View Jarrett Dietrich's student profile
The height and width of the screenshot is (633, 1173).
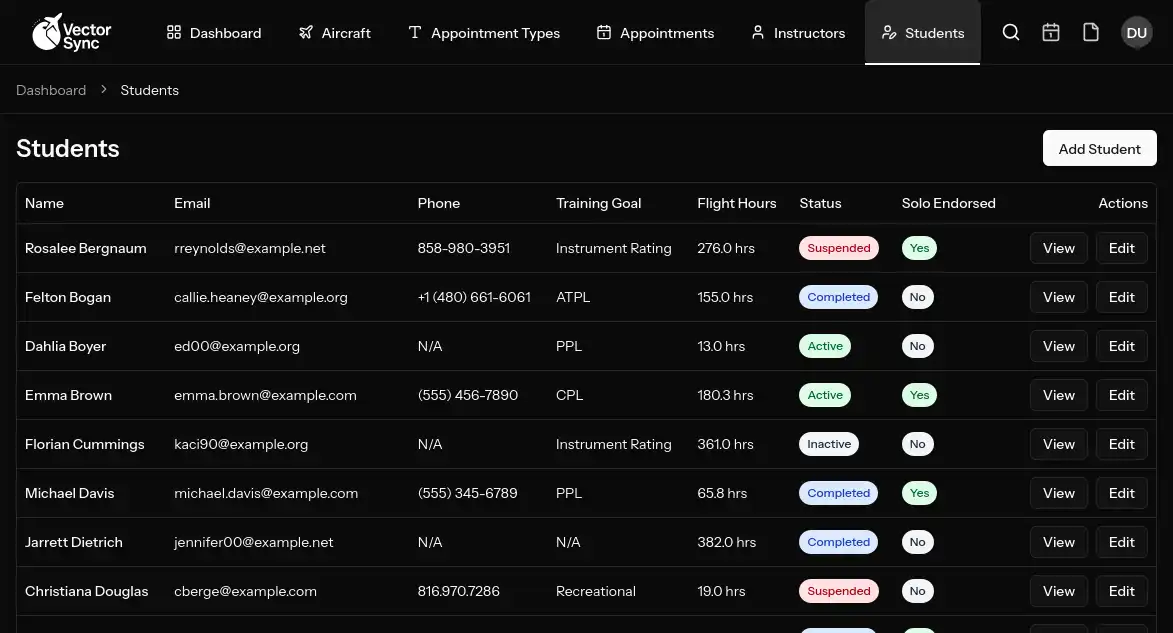[x=1058, y=541]
